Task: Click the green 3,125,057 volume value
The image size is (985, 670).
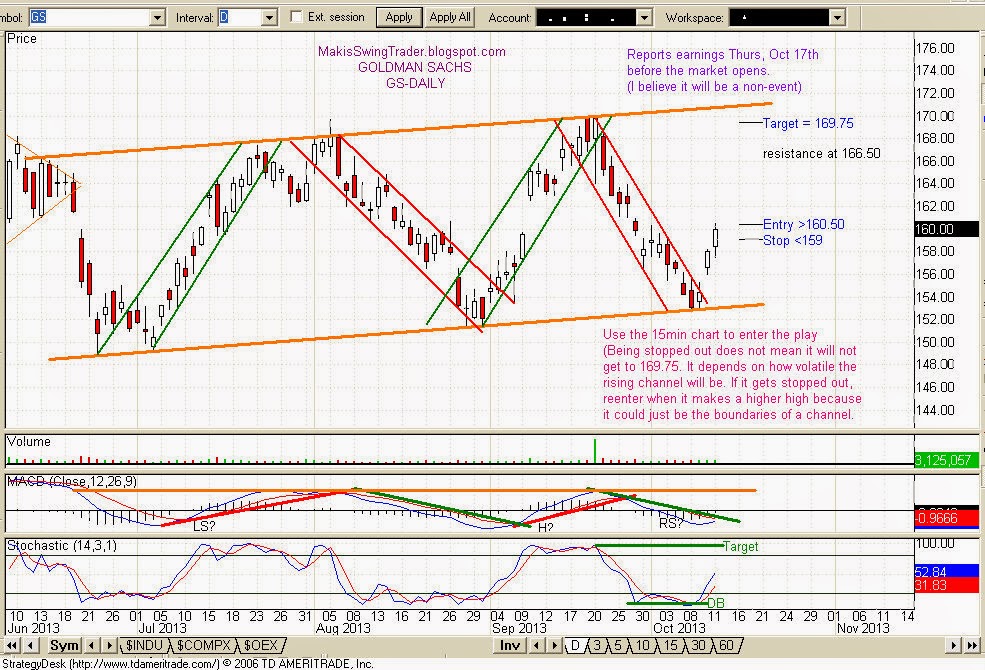Action: click(x=947, y=460)
